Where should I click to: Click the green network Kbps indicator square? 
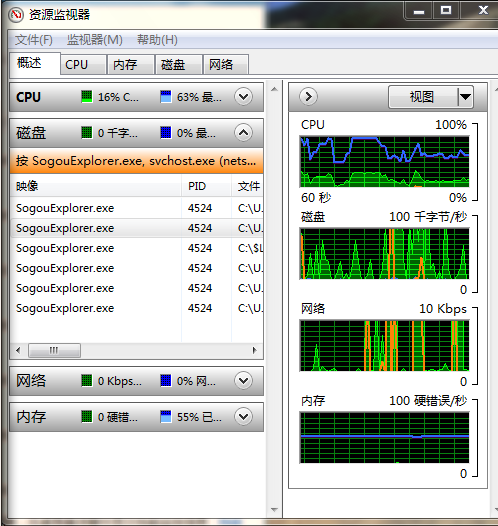click(87, 381)
